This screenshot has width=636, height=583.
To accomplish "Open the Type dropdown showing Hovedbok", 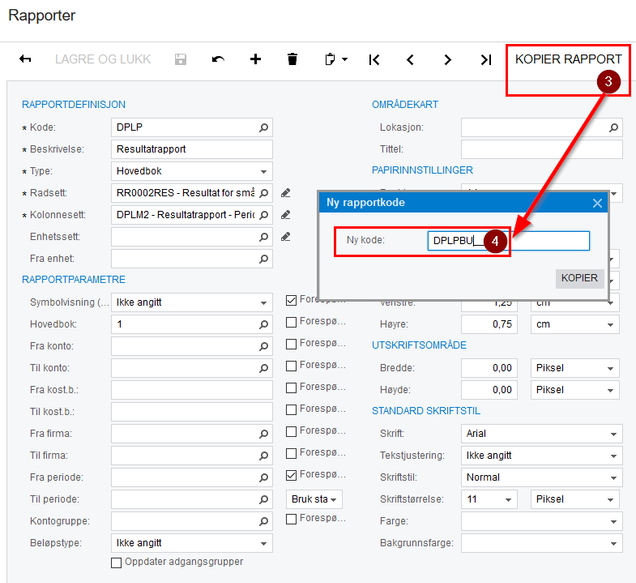I will [x=191, y=171].
